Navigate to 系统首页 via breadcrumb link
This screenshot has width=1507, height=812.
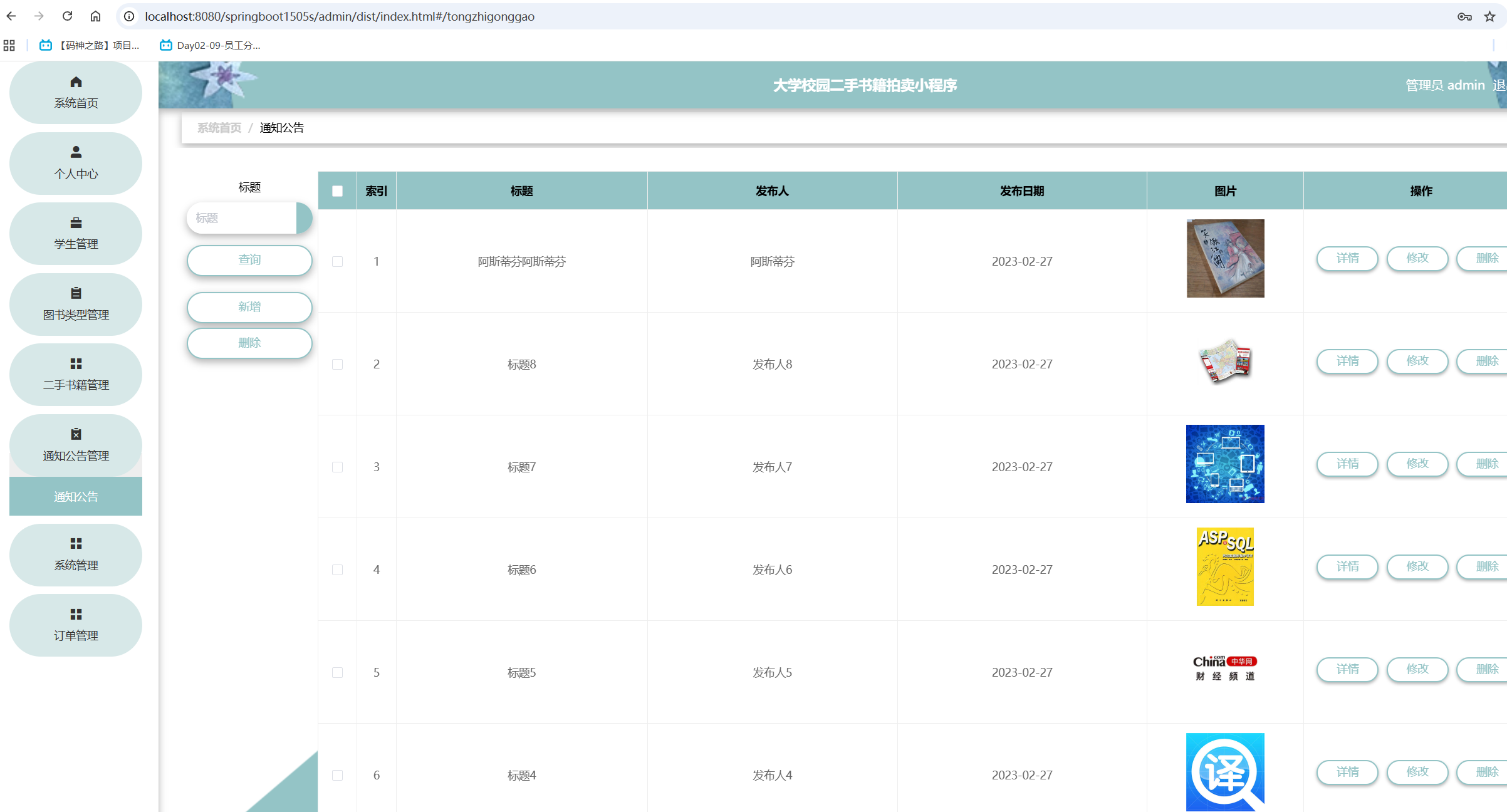pyautogui.click(x=218, y=127)
